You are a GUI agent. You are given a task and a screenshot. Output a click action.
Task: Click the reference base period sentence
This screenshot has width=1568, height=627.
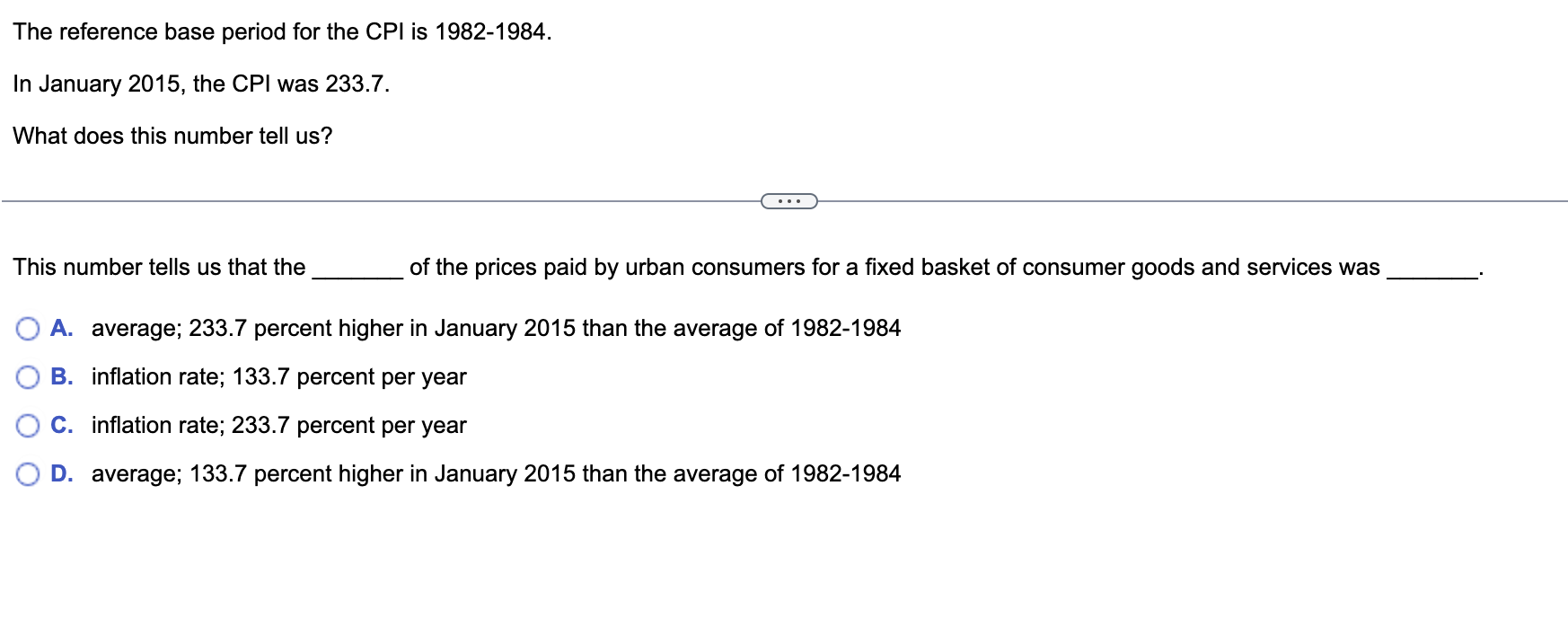(x=283, y=31)
